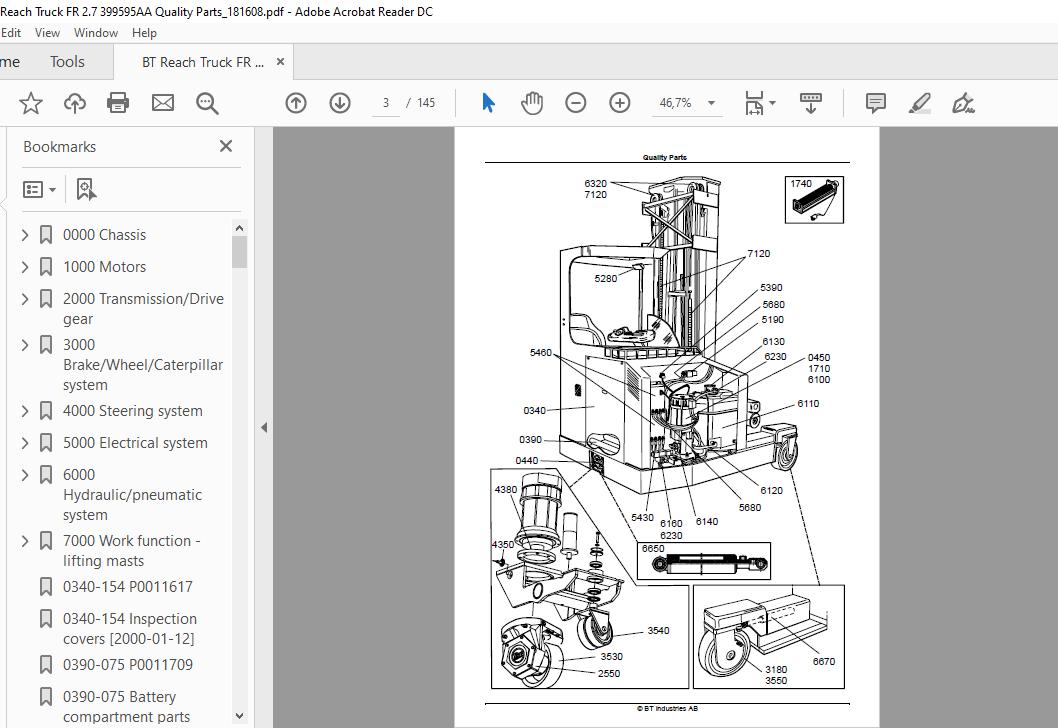Open the find text magnifier tool
Viewport: 1058px width, 728px height.
pyautogui.click(x=207, y=103)
